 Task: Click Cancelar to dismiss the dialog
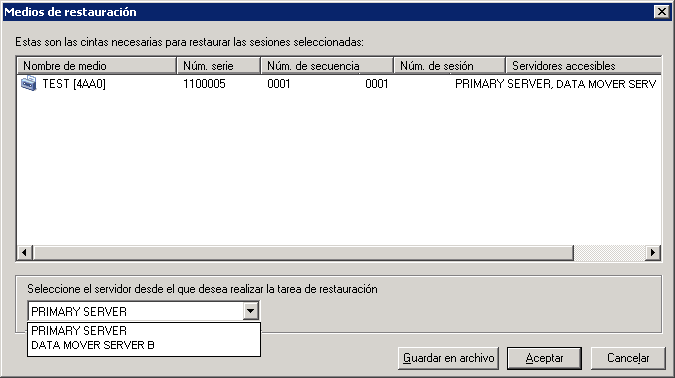628,358
